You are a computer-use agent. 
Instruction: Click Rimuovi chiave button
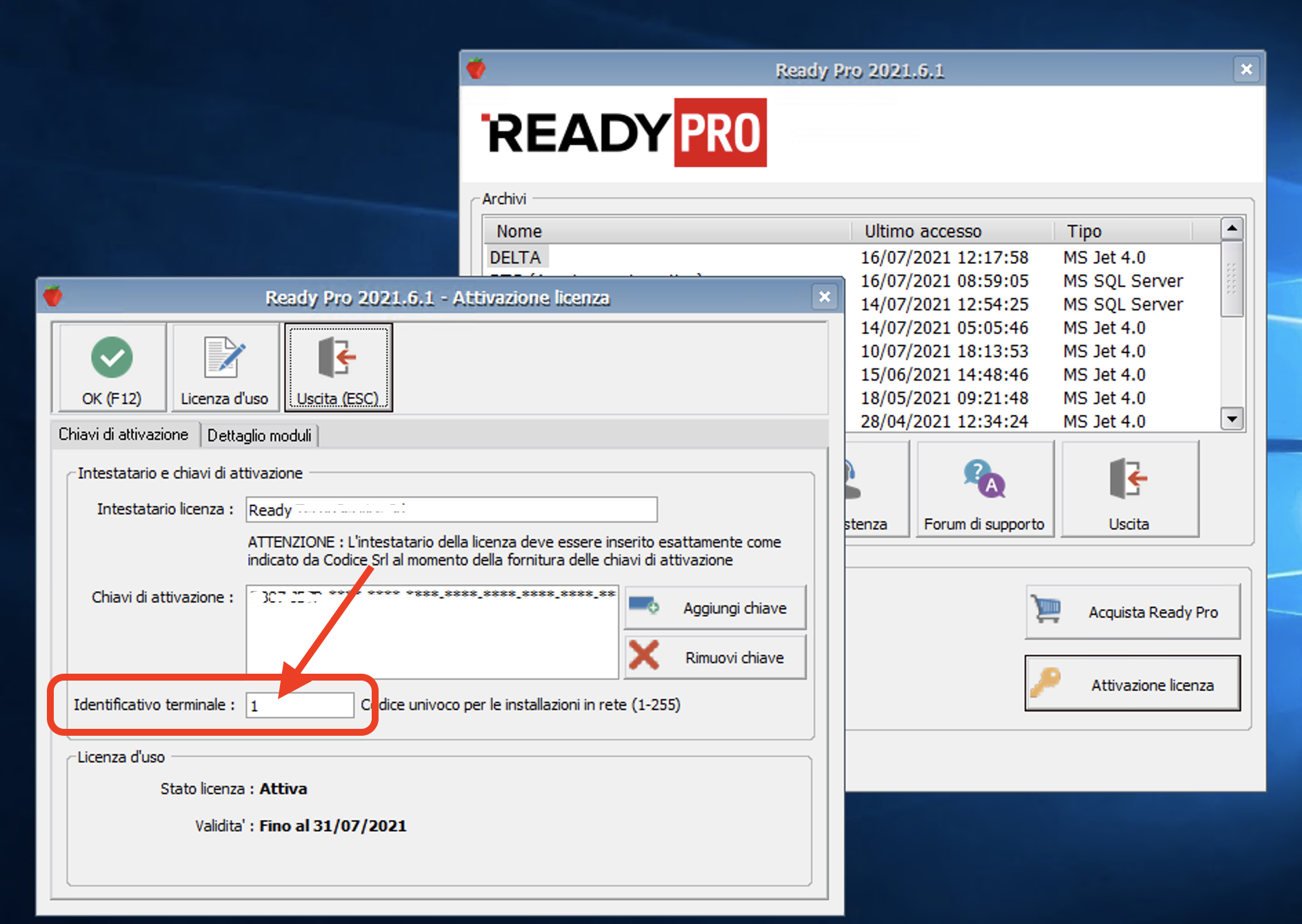[x=715, y=657]
